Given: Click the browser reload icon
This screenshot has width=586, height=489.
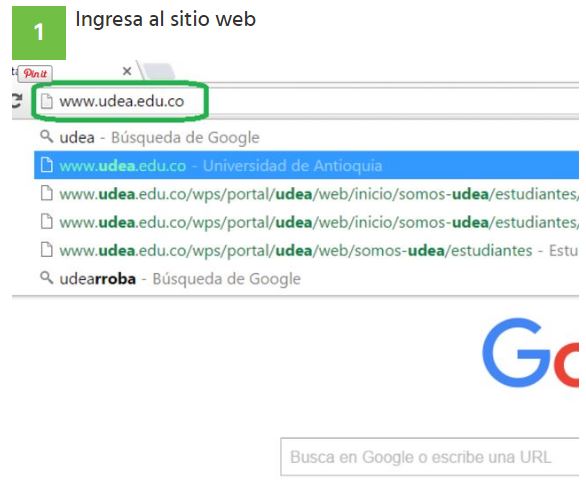Looking at the screenshot, I should pos(17,101).
